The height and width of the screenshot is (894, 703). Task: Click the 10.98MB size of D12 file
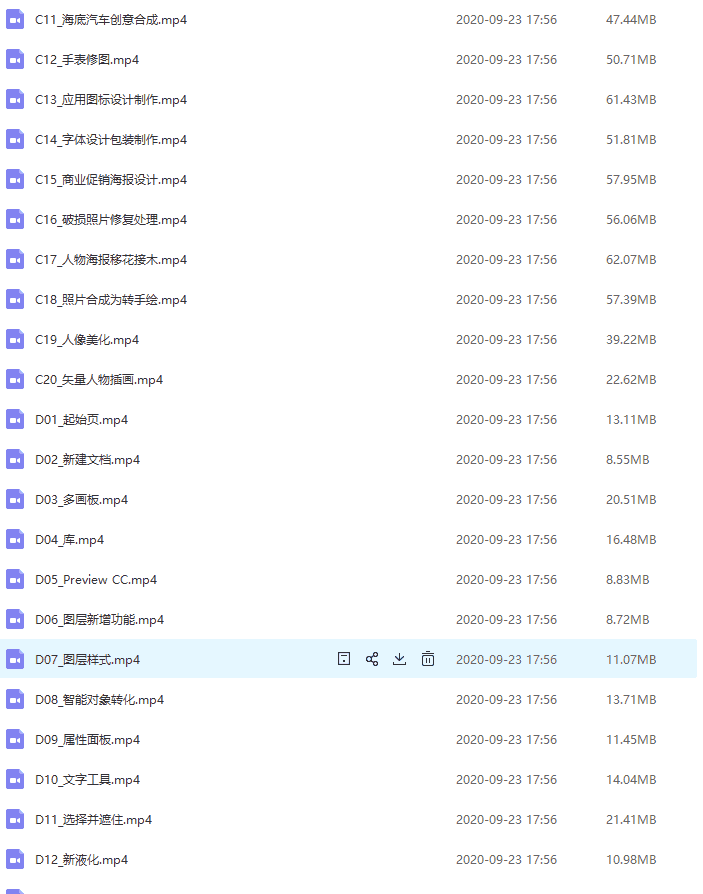[x=631, y=860]
